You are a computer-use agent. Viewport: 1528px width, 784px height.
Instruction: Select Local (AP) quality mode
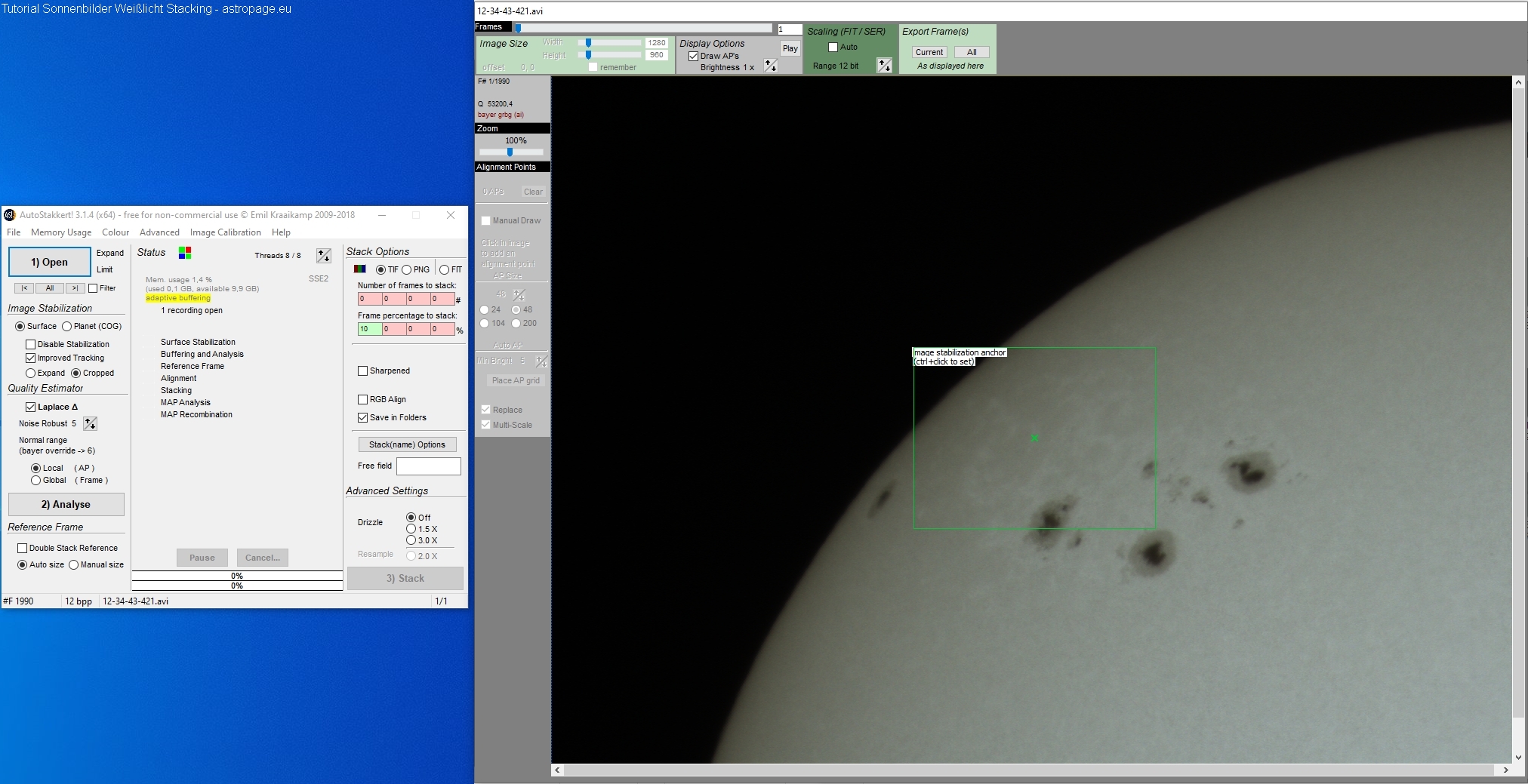[x=35, y=468]
